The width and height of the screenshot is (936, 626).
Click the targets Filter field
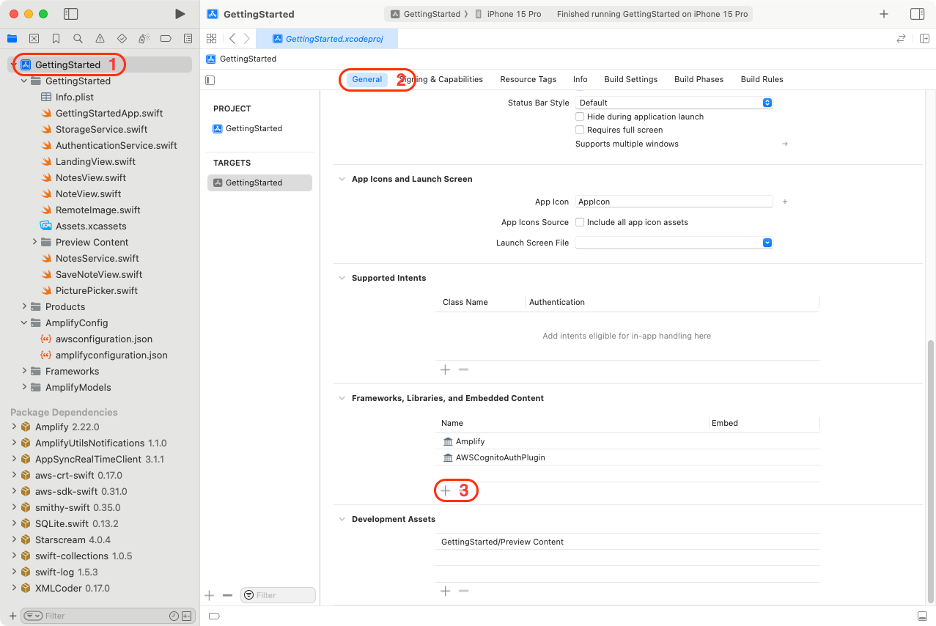pyautogui.click(x=278, y=595)
